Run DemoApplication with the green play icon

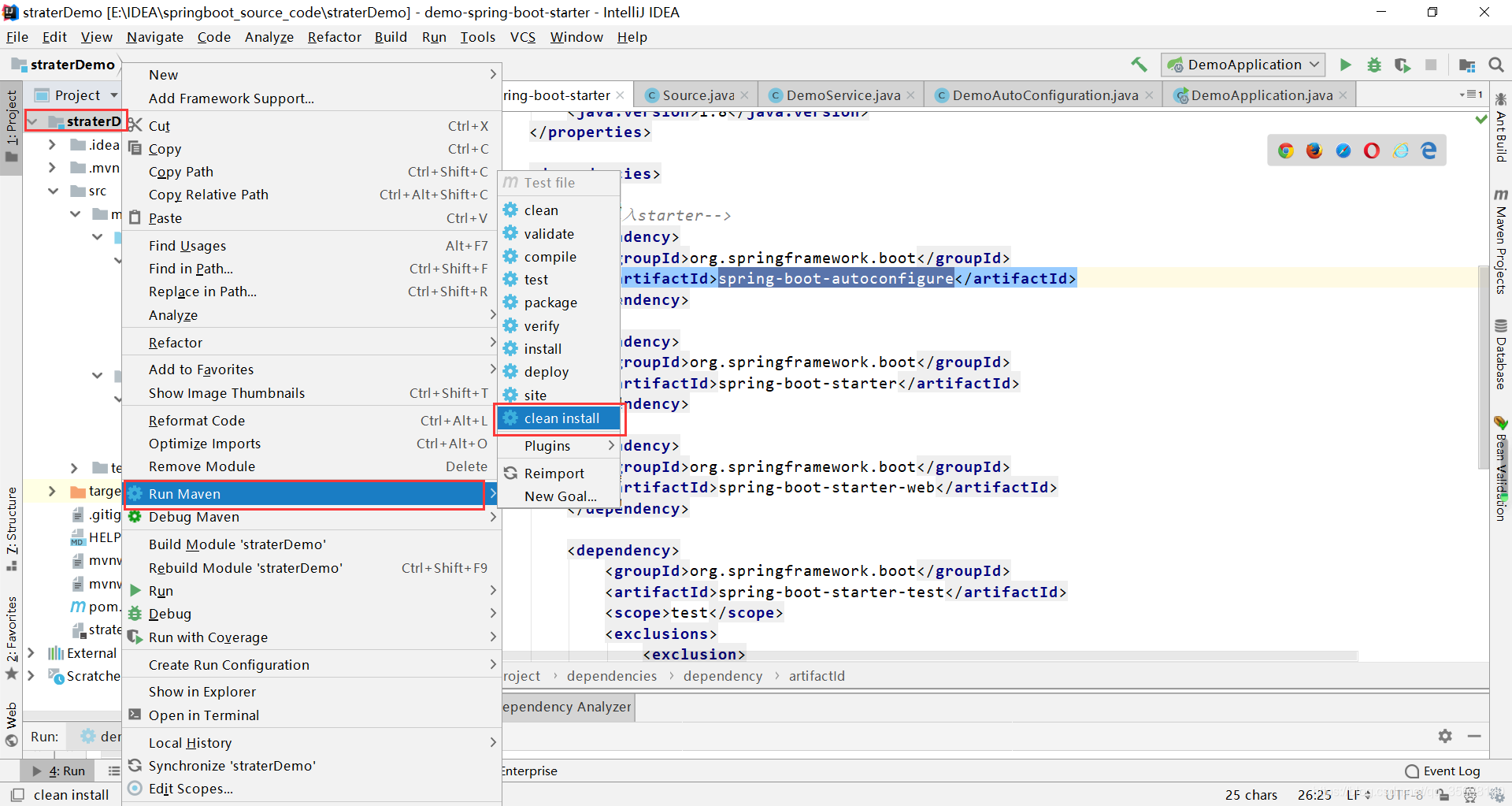point(1346,65)
